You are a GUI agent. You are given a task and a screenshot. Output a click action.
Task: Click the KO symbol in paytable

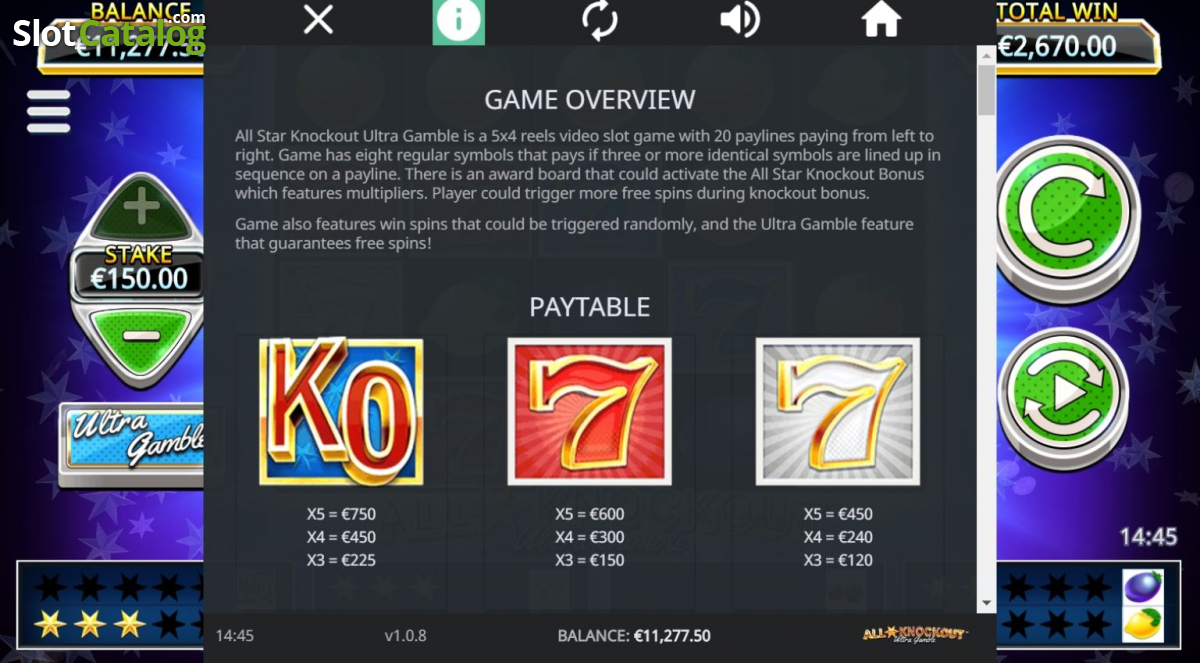[341, 411]
